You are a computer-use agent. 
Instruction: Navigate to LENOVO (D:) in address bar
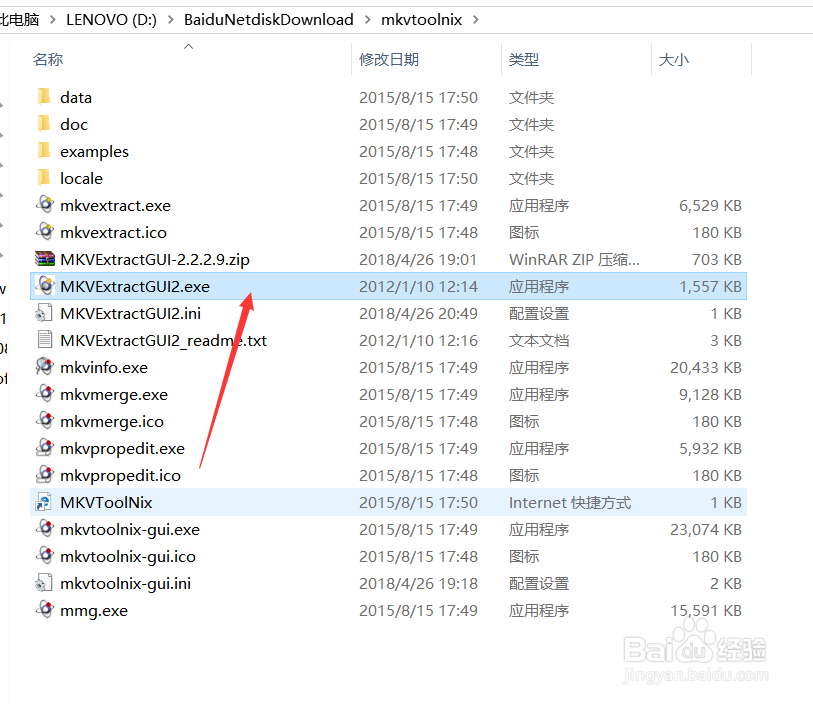pos(111,20)
